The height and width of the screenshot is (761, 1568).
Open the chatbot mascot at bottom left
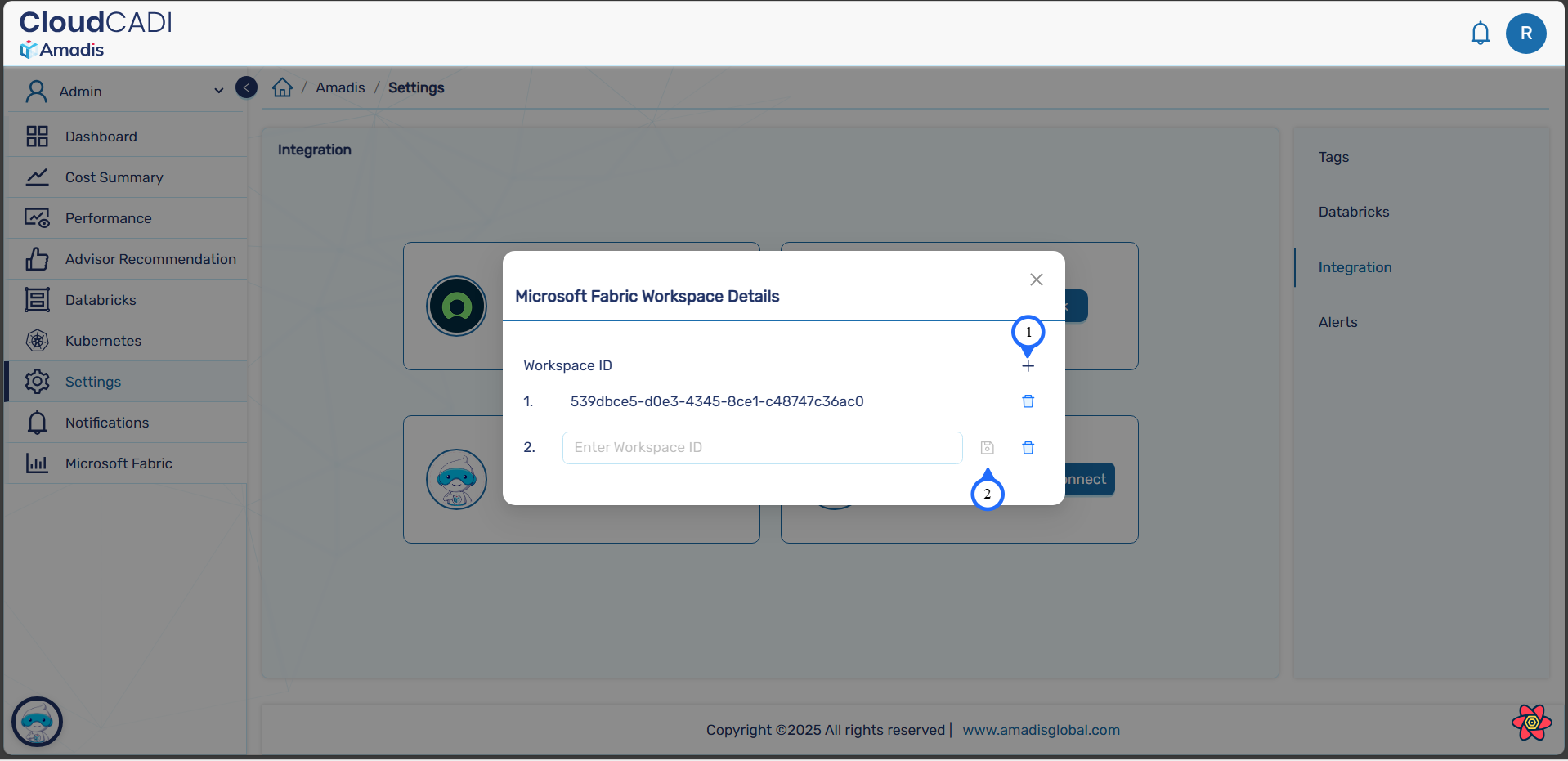(x=37, y=722)
